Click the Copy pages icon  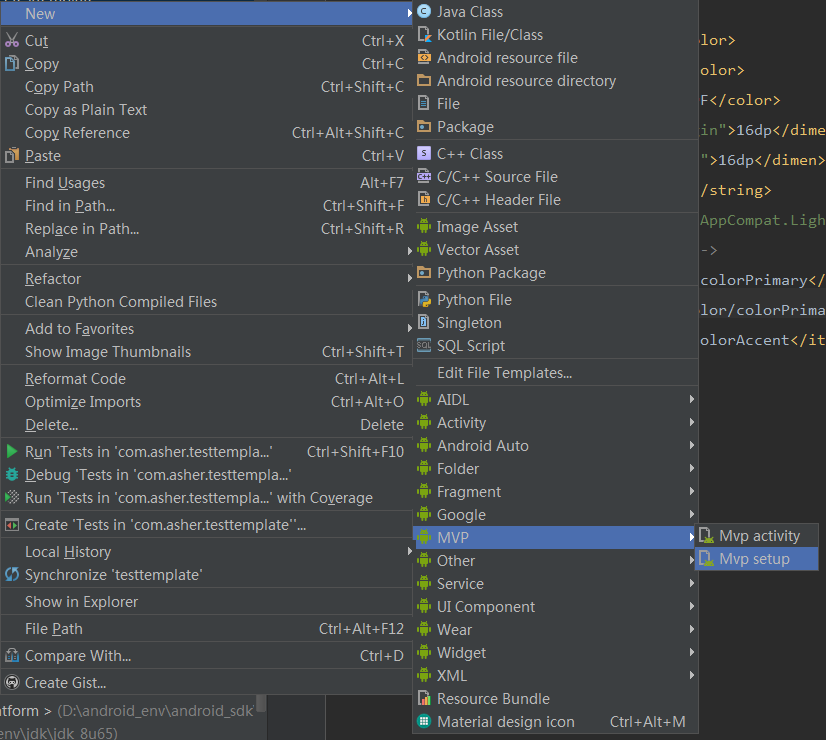[x=12, y=64]
